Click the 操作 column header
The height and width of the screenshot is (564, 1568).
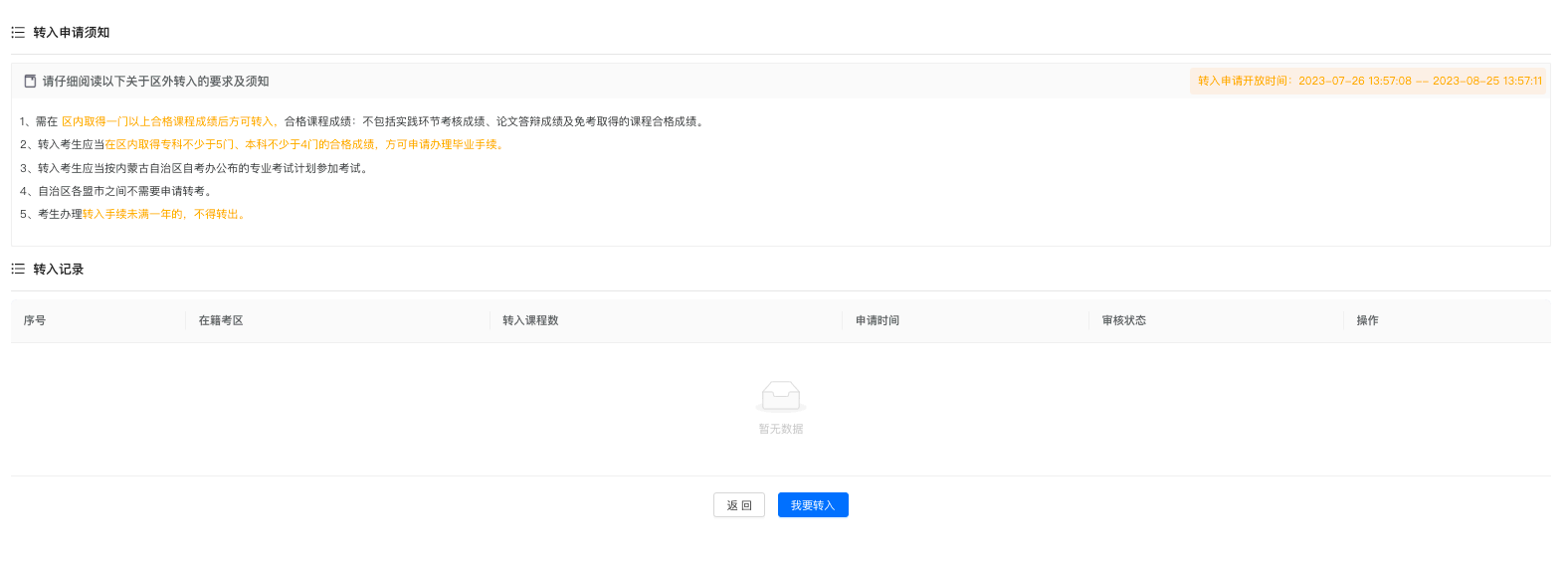(x=1367, y=320)
